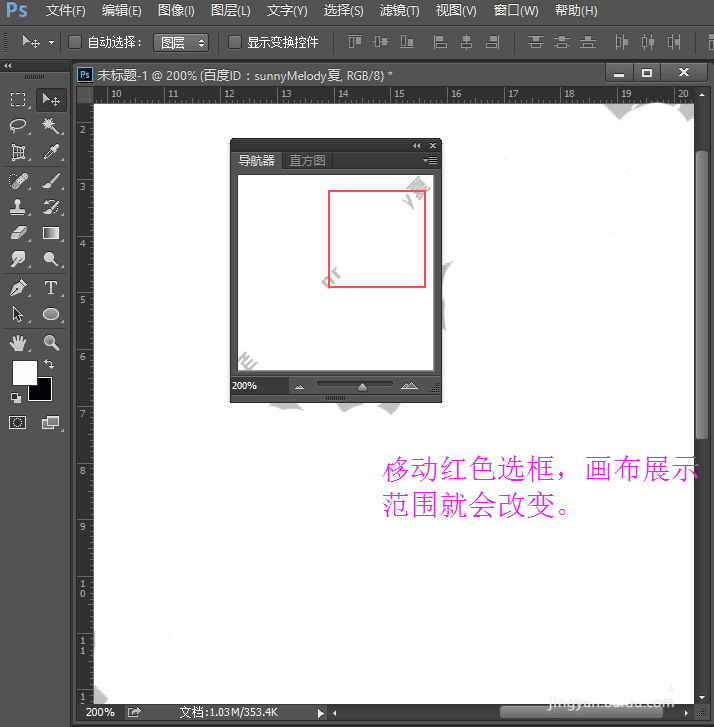Click the Navigator zoom in button
This screenshot has height=727, width=714.
pyautogui.click(x=409, y=386)
